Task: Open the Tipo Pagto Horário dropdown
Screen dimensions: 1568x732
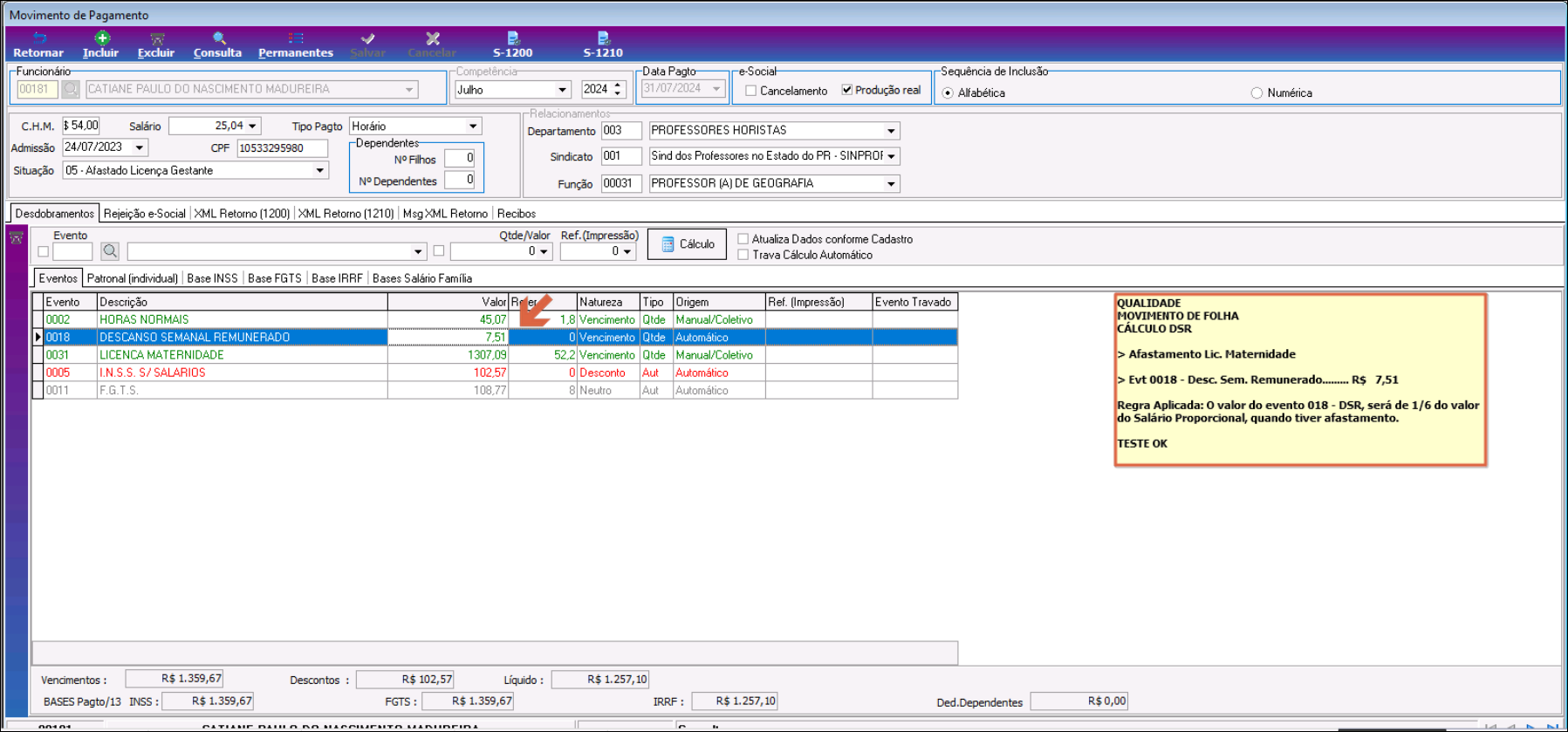Action: point(473,126)
